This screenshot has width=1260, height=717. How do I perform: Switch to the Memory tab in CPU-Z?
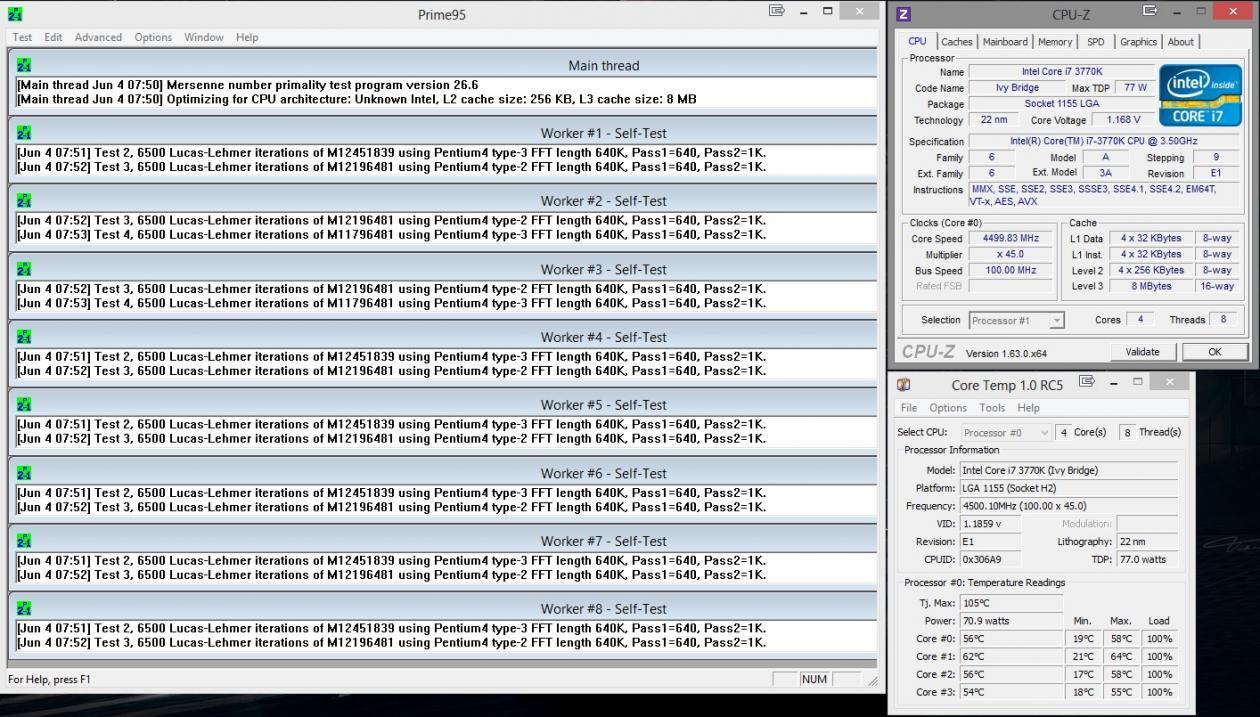coord(1055,42)
